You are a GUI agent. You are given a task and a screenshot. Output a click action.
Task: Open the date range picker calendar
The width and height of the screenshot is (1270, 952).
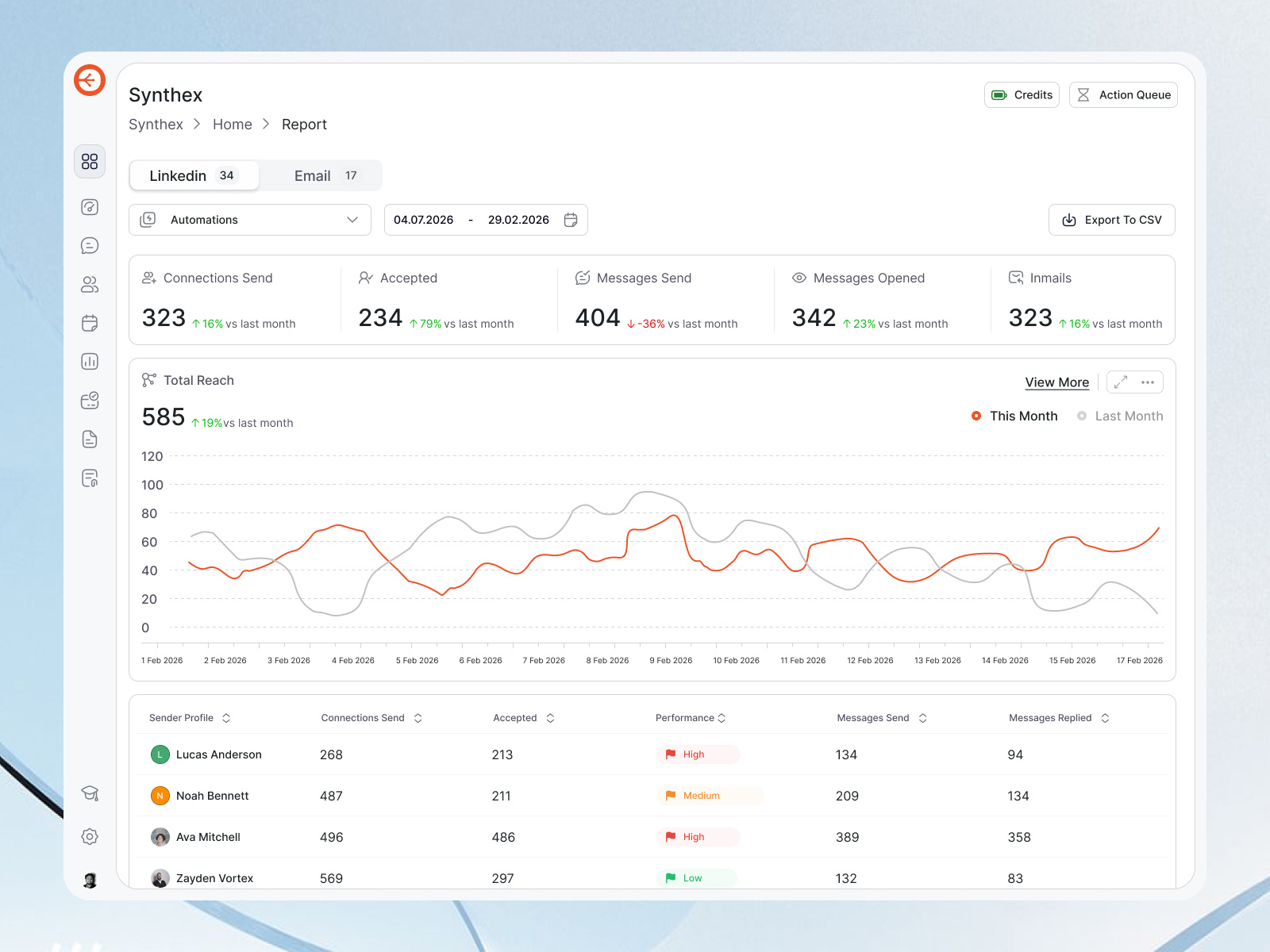coord(571,220)
